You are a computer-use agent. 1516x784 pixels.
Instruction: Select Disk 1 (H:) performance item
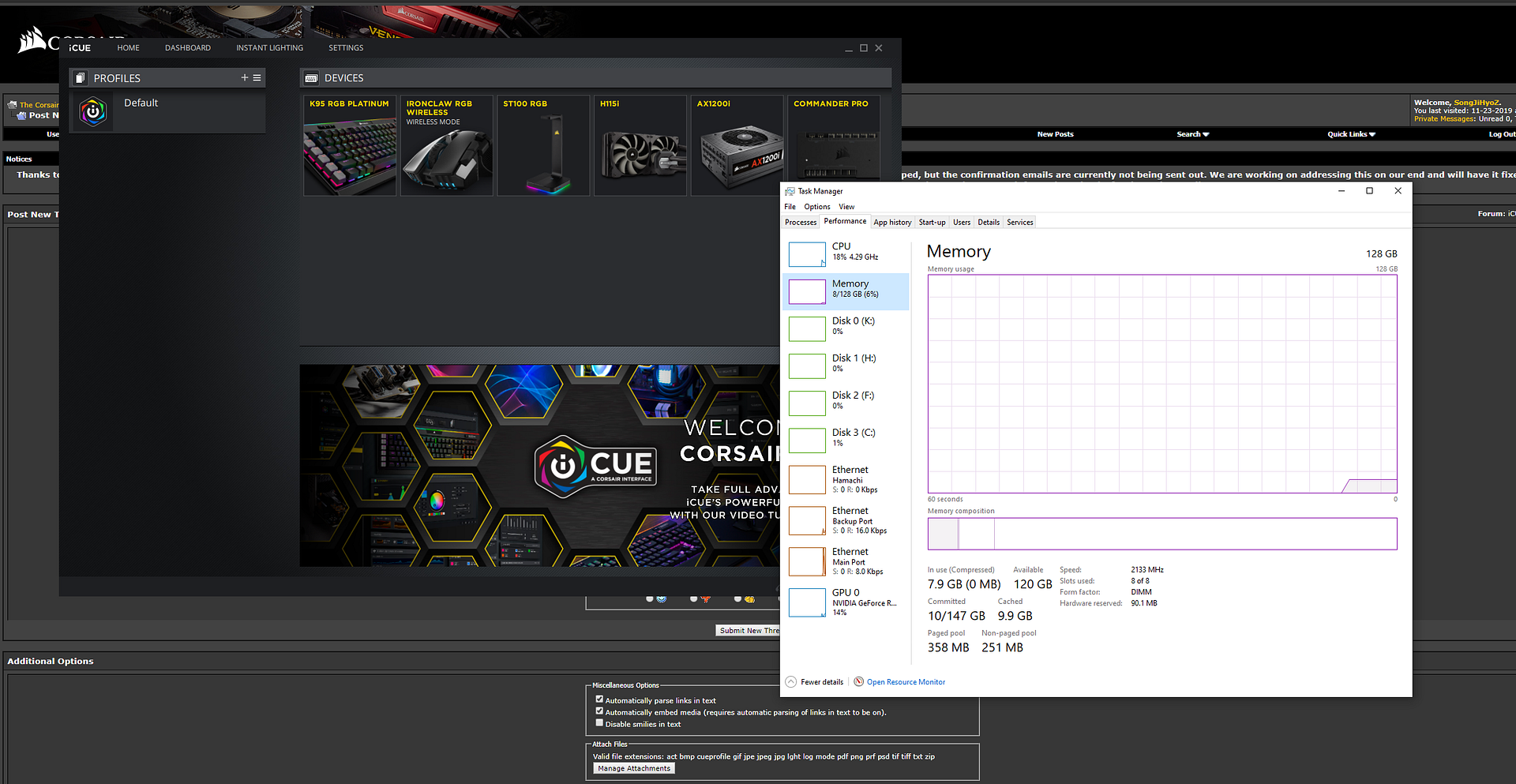(846, 366)
